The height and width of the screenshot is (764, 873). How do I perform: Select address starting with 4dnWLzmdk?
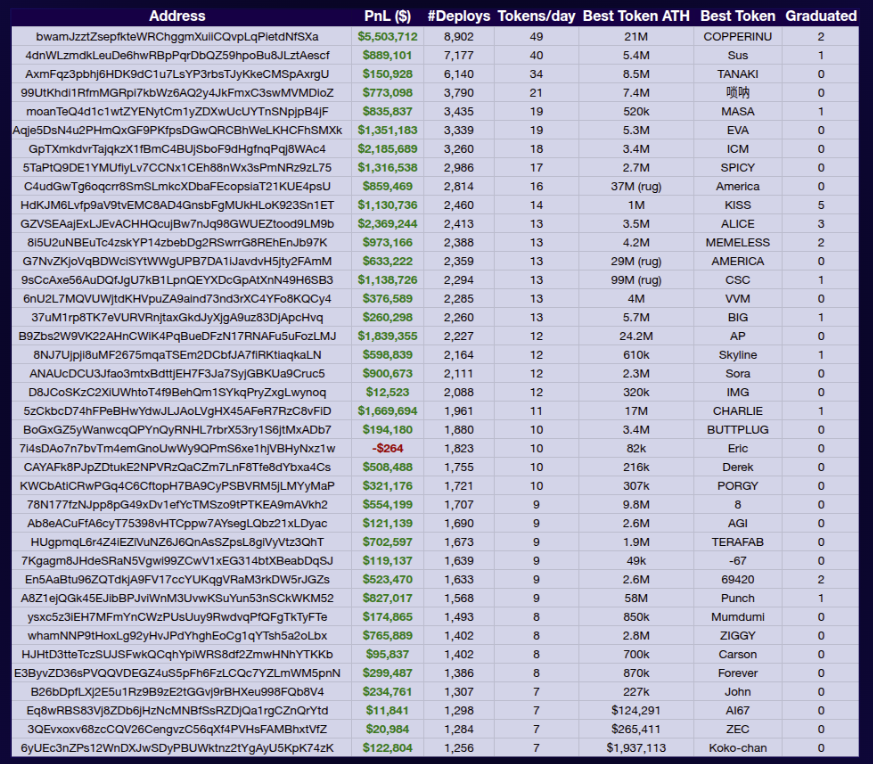pos(177,56)
